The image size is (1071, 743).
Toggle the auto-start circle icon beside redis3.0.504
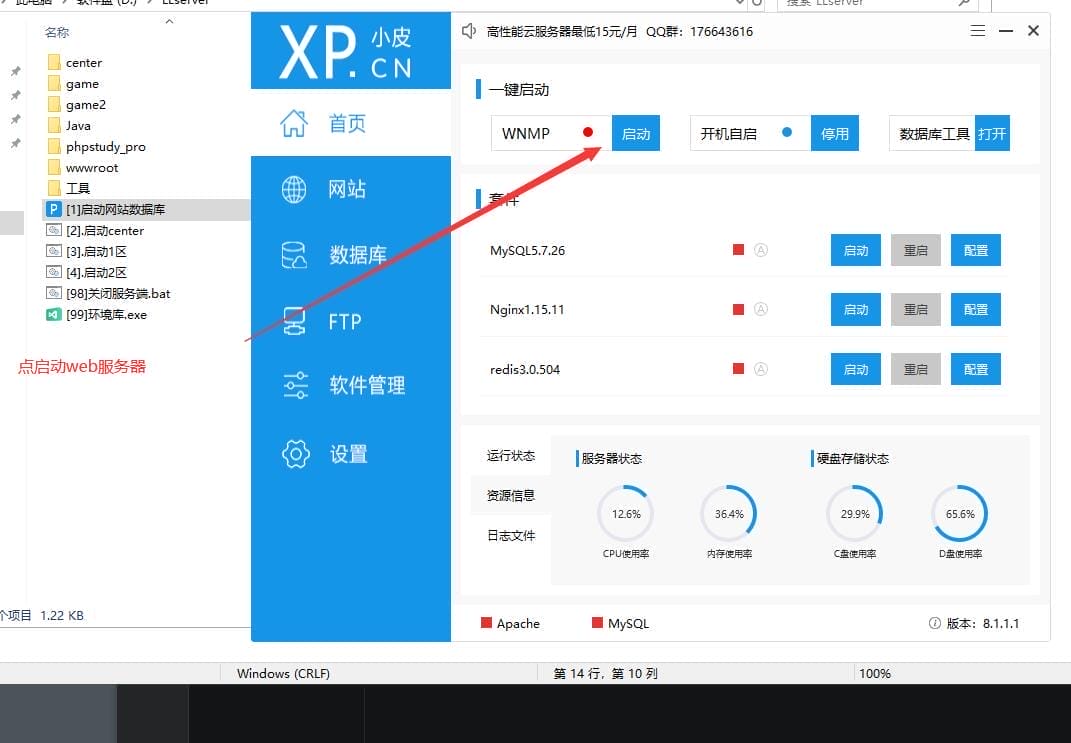(760, 369)
